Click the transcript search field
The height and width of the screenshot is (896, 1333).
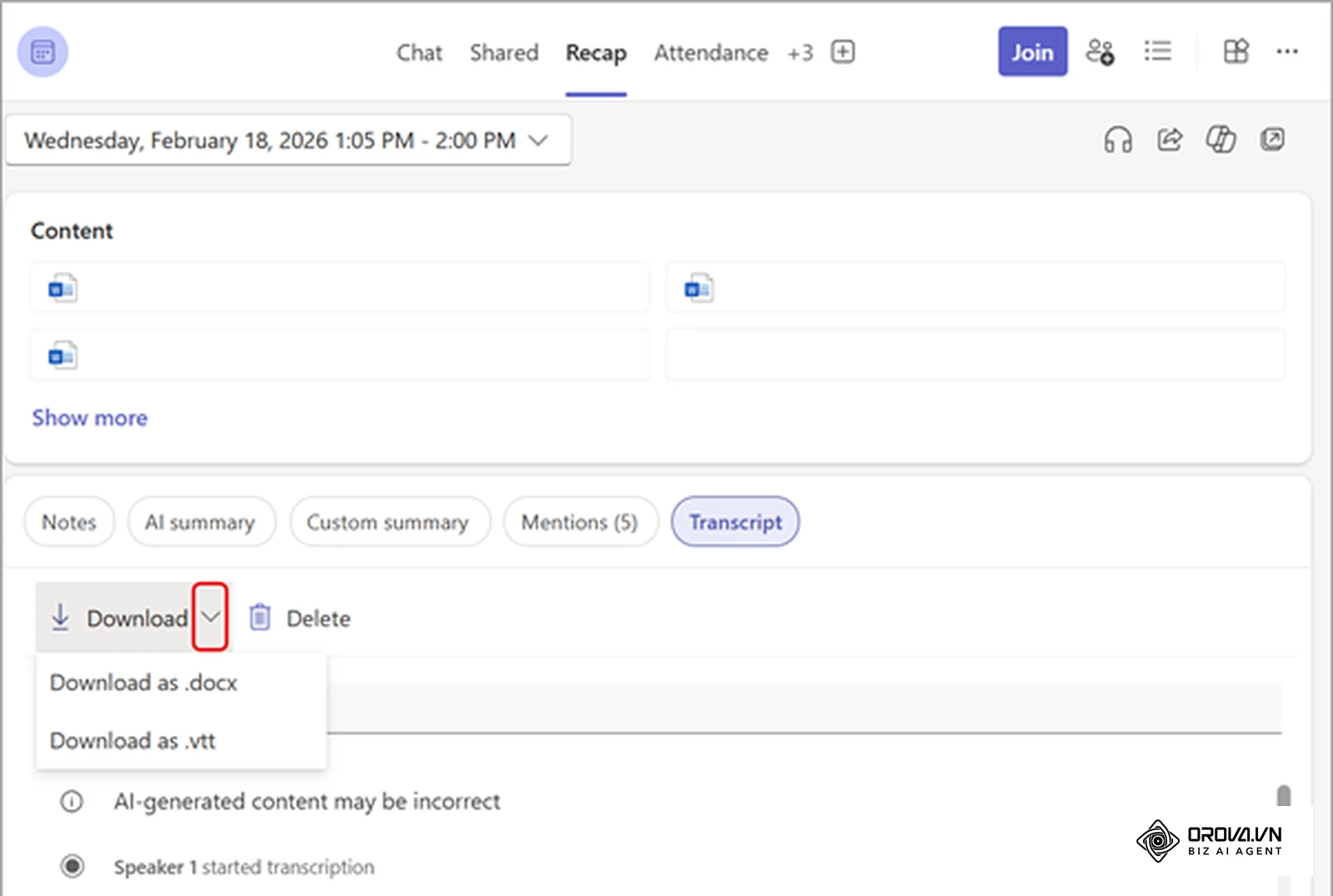[803, 708]
